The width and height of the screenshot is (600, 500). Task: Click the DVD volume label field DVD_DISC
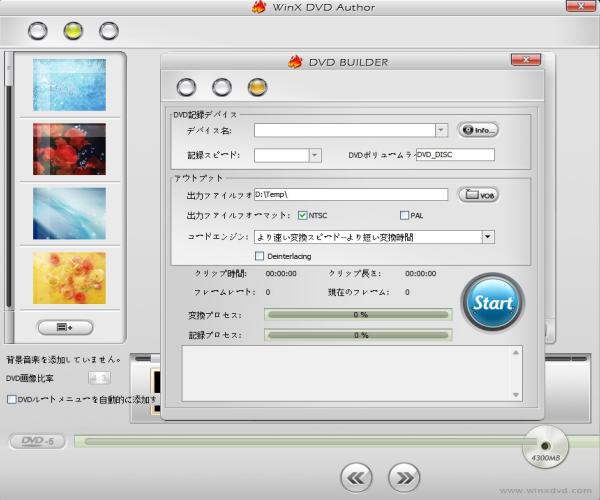(455, 155)
